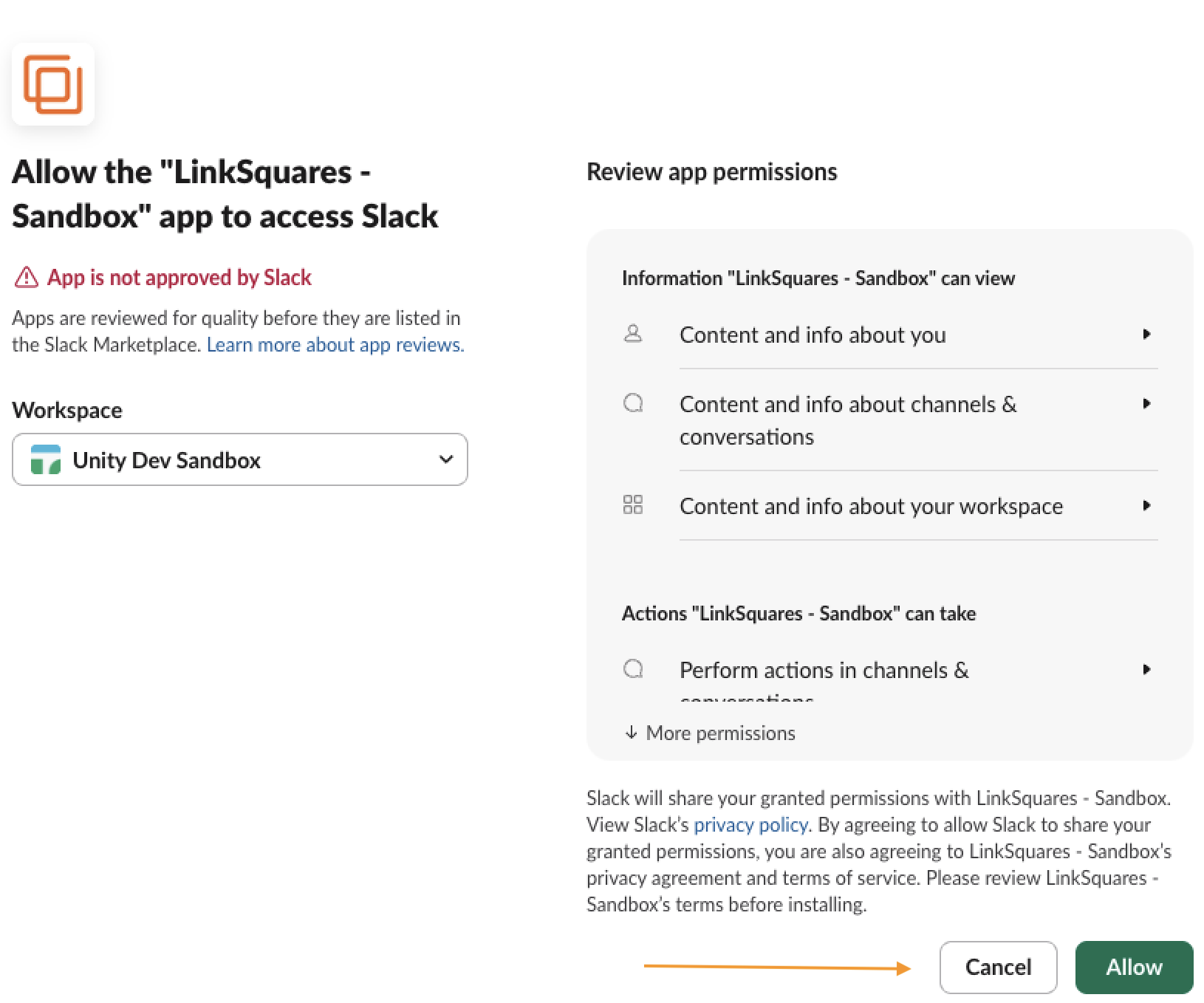Click the red warning triangle icon
The image size is (1204, 1003).
tap(27, 278)
